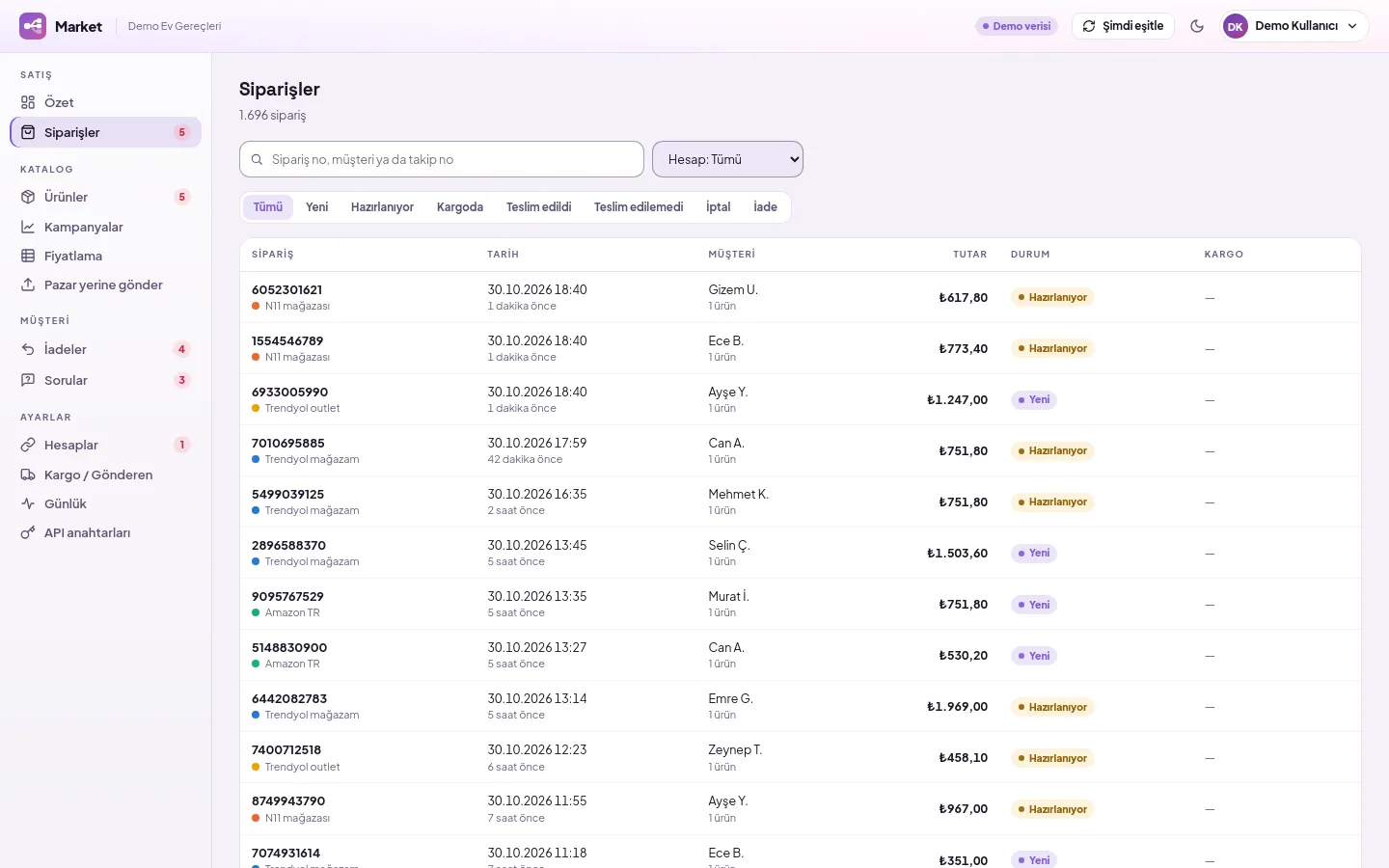Open order 9095767529

(287, 596)
